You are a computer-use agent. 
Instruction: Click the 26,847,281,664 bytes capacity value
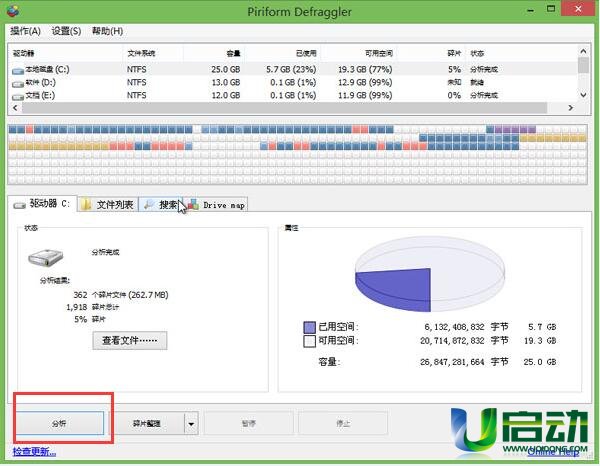point(452,362)
